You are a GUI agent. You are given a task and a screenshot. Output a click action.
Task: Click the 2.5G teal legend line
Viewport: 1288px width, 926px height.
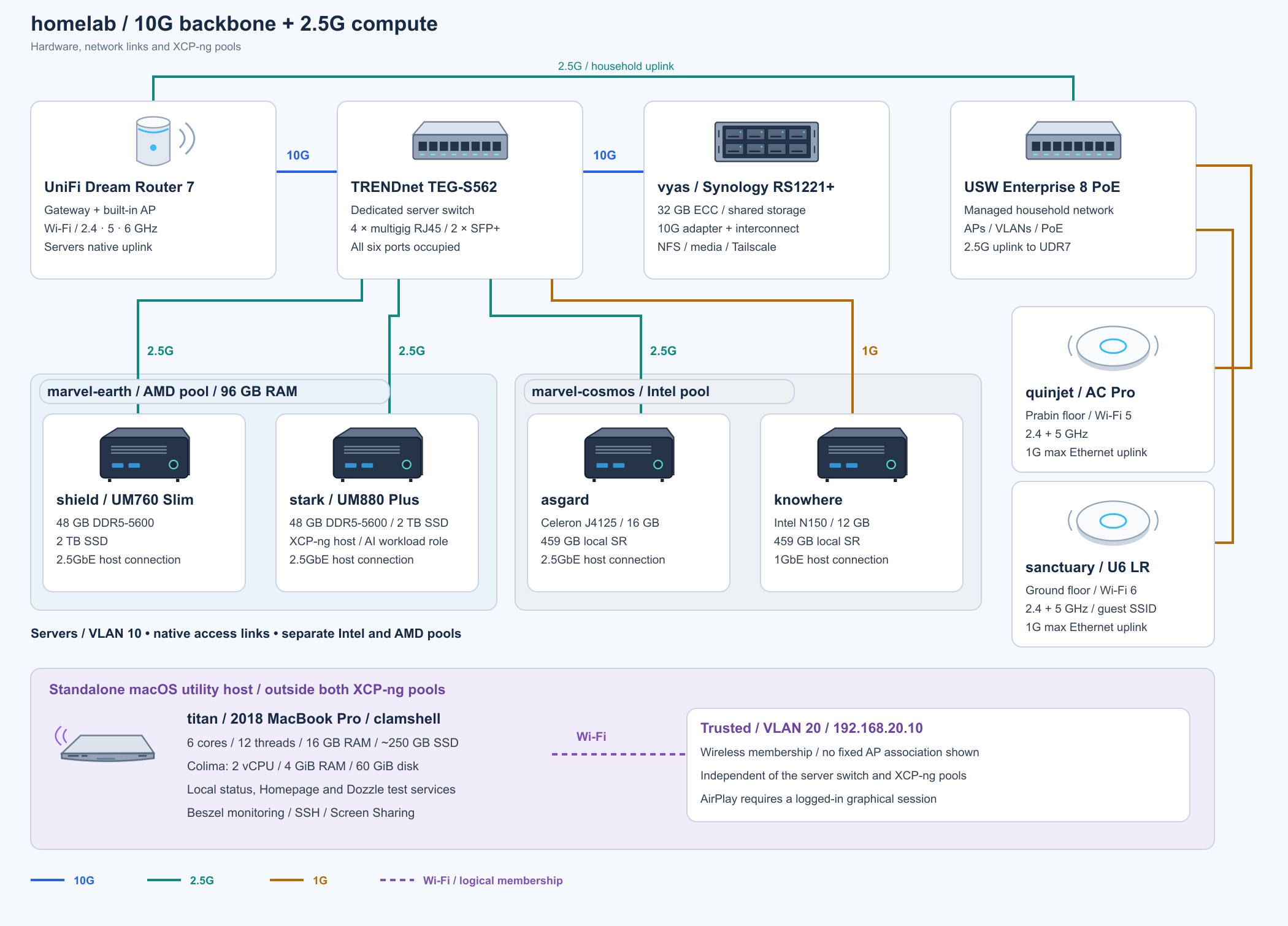coord(164,880)
